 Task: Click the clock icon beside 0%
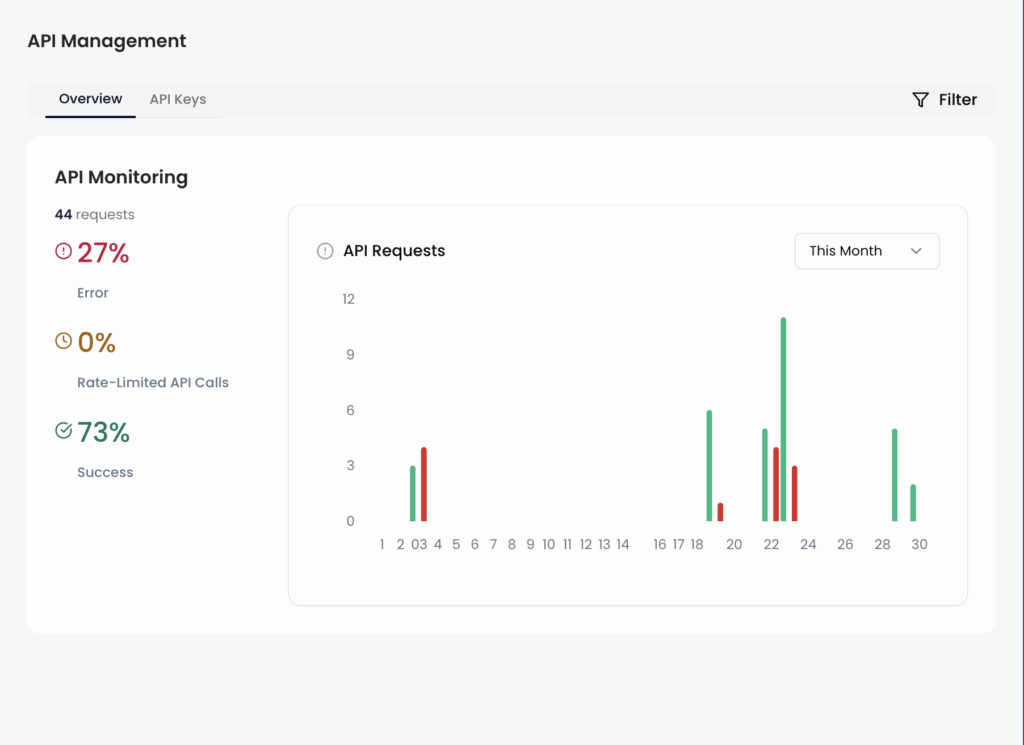pos(63,342)
